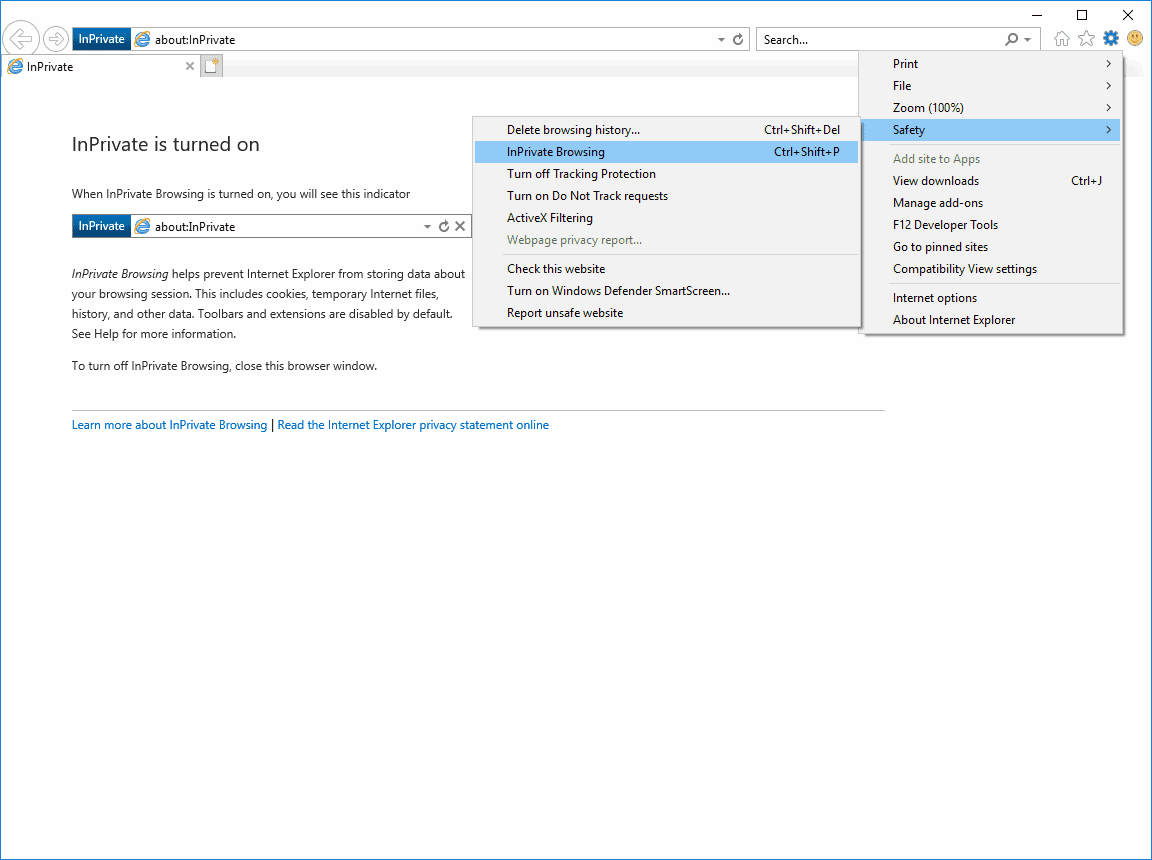Turn on Do Not Track requests
This screenshot has width=1152, height=860.
pyautogui.click(x=666, y=196)
